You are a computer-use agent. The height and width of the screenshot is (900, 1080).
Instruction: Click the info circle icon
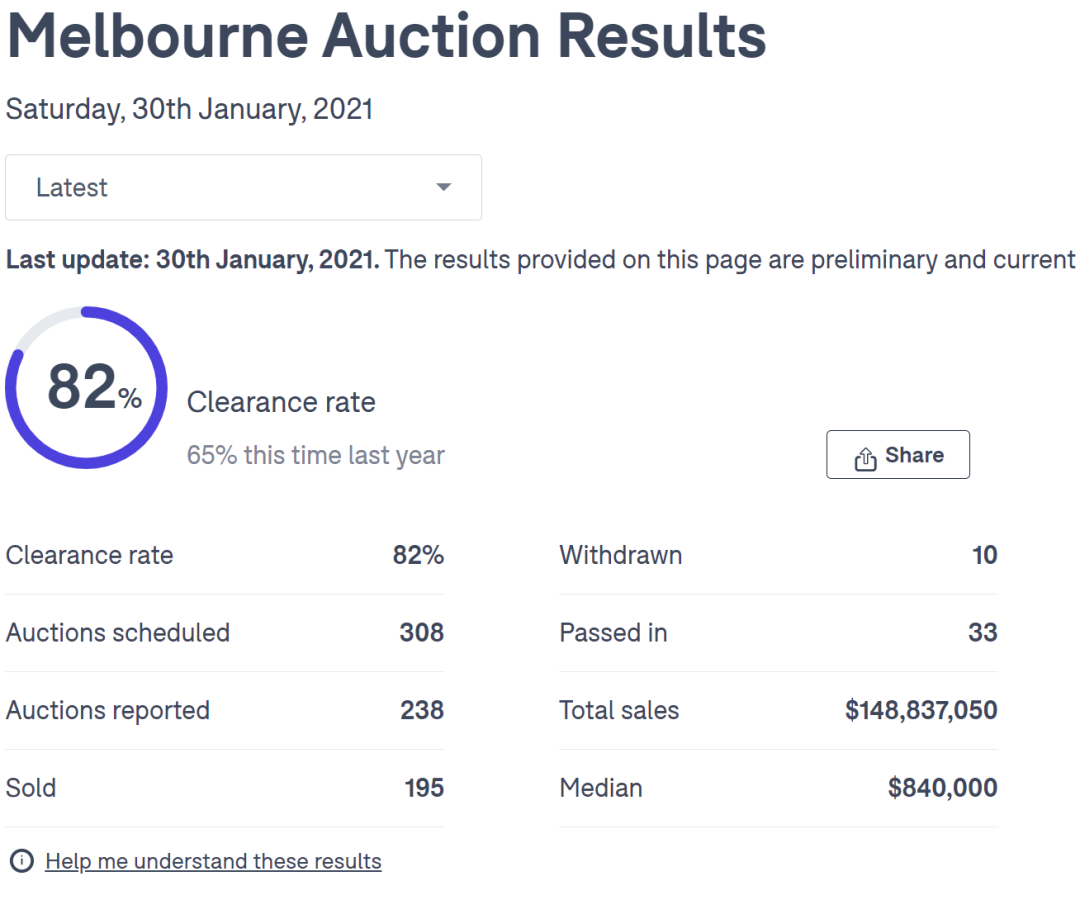(22, 861)
